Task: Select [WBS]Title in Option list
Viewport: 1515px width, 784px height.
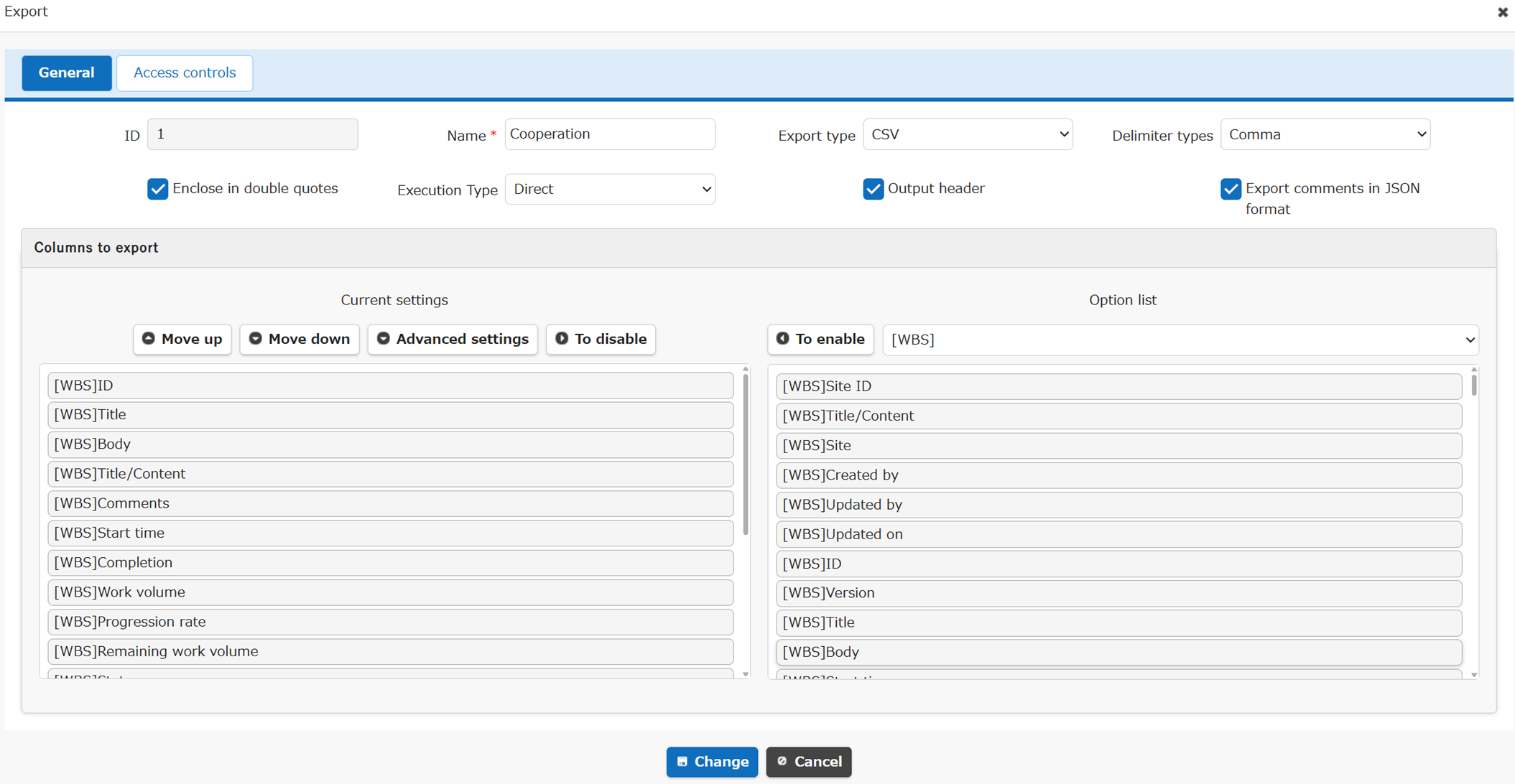Action: (x=1119, y=622)
